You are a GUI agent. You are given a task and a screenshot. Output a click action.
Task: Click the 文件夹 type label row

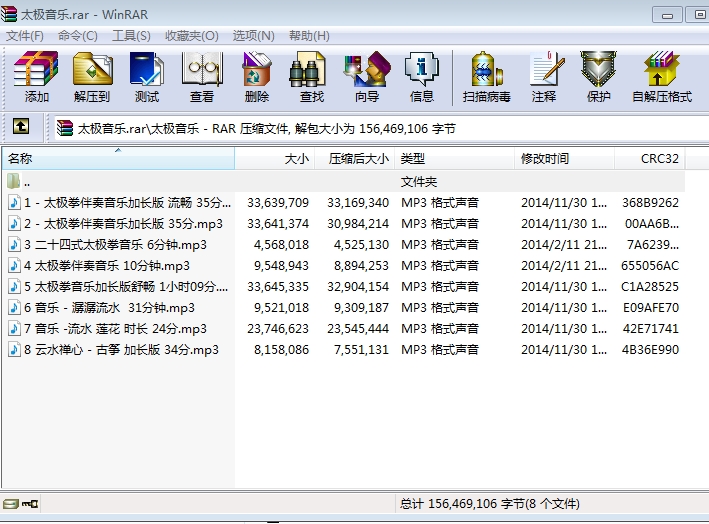(x=419, y=182)
